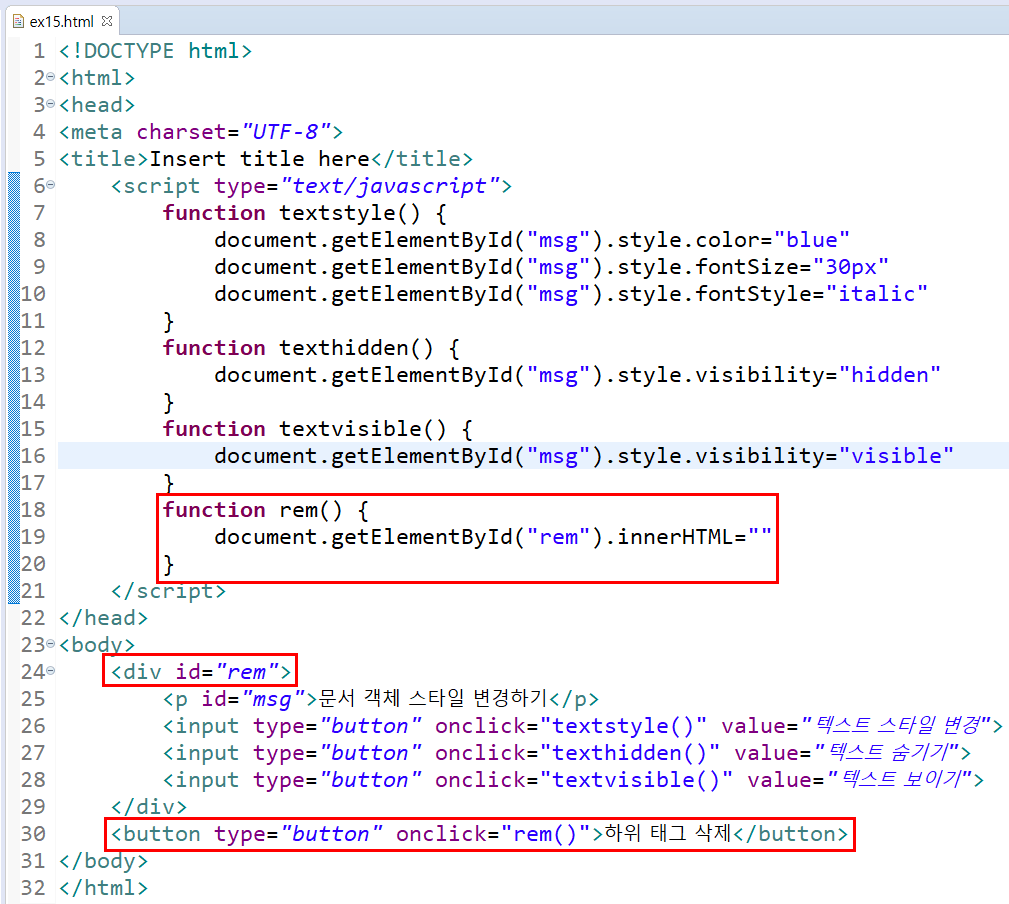Viewport: 1009px width, 904px height.
Task: Click line number 32 in the gutter
Action: click(33, 888)
